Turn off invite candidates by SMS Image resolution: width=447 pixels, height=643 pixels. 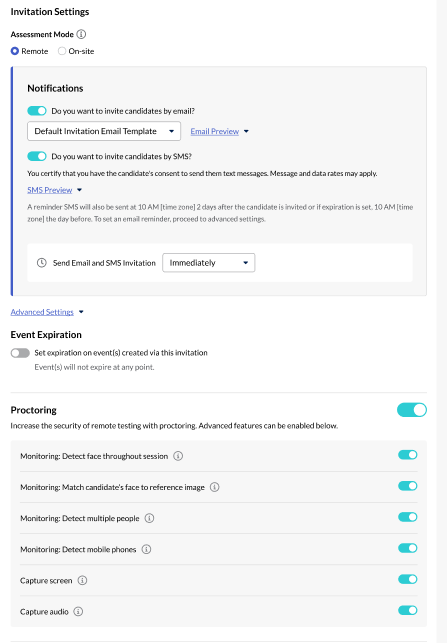(x=37, y=156)
